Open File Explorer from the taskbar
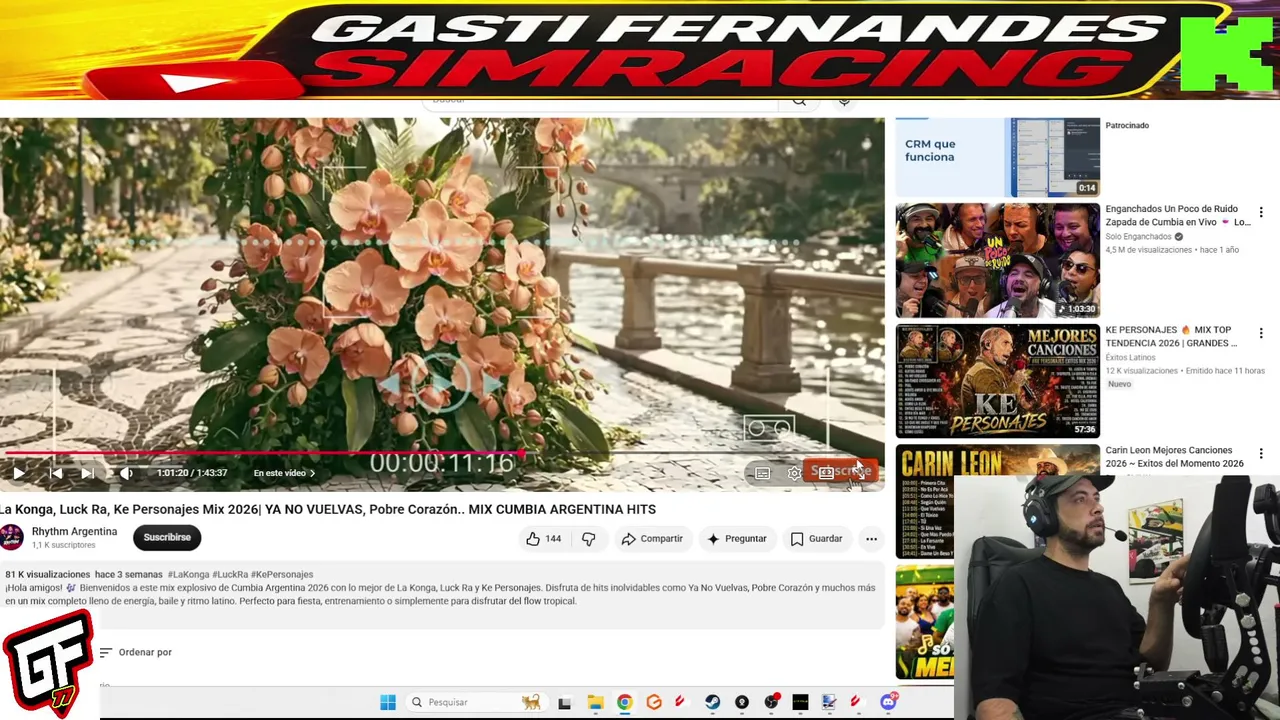1280x720 pixels. click(x=595, y=702)
